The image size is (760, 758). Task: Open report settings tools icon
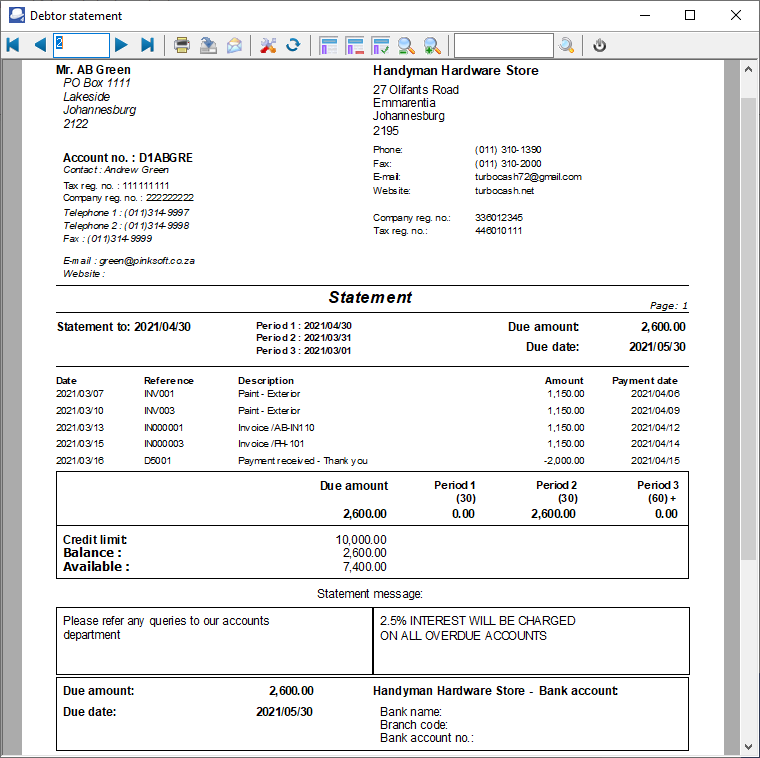[268, 45]
